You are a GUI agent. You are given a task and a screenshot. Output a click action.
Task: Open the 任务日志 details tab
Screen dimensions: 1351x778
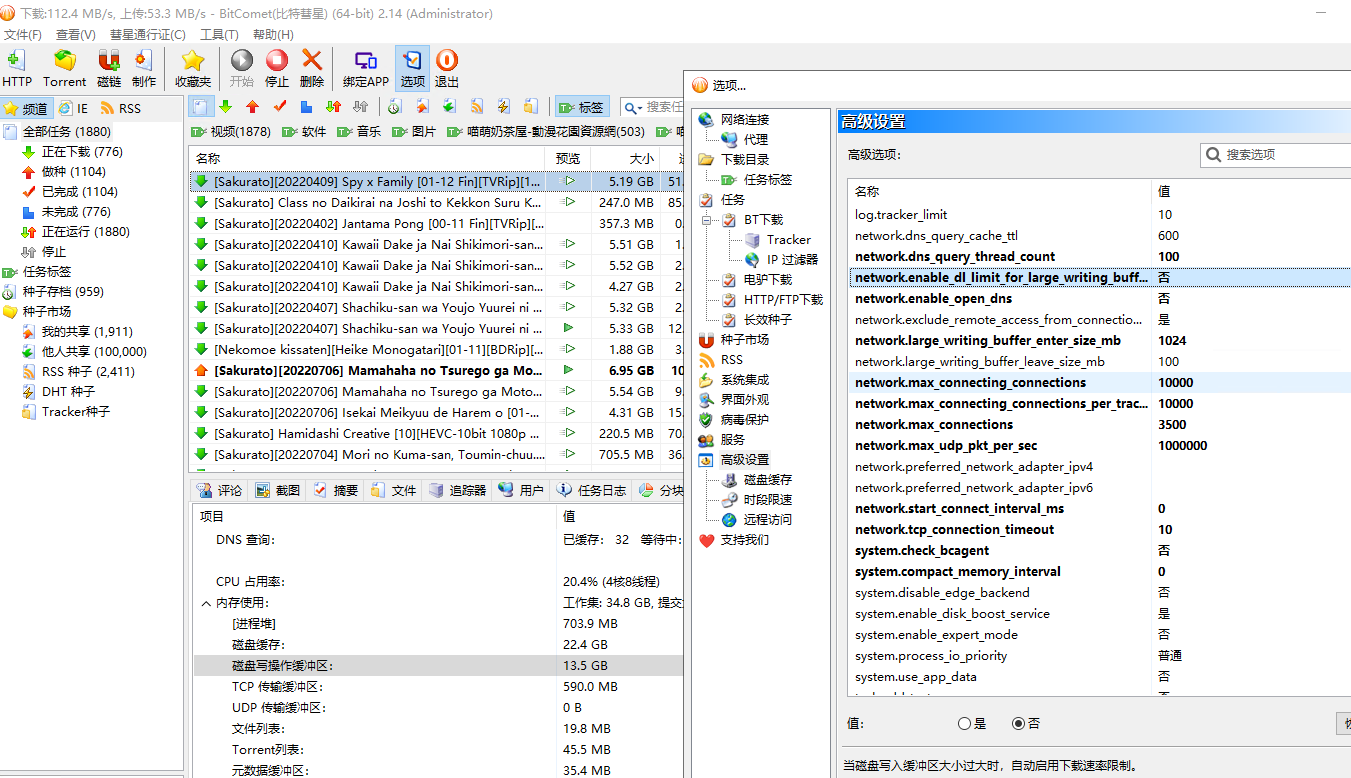pos(591,490)
